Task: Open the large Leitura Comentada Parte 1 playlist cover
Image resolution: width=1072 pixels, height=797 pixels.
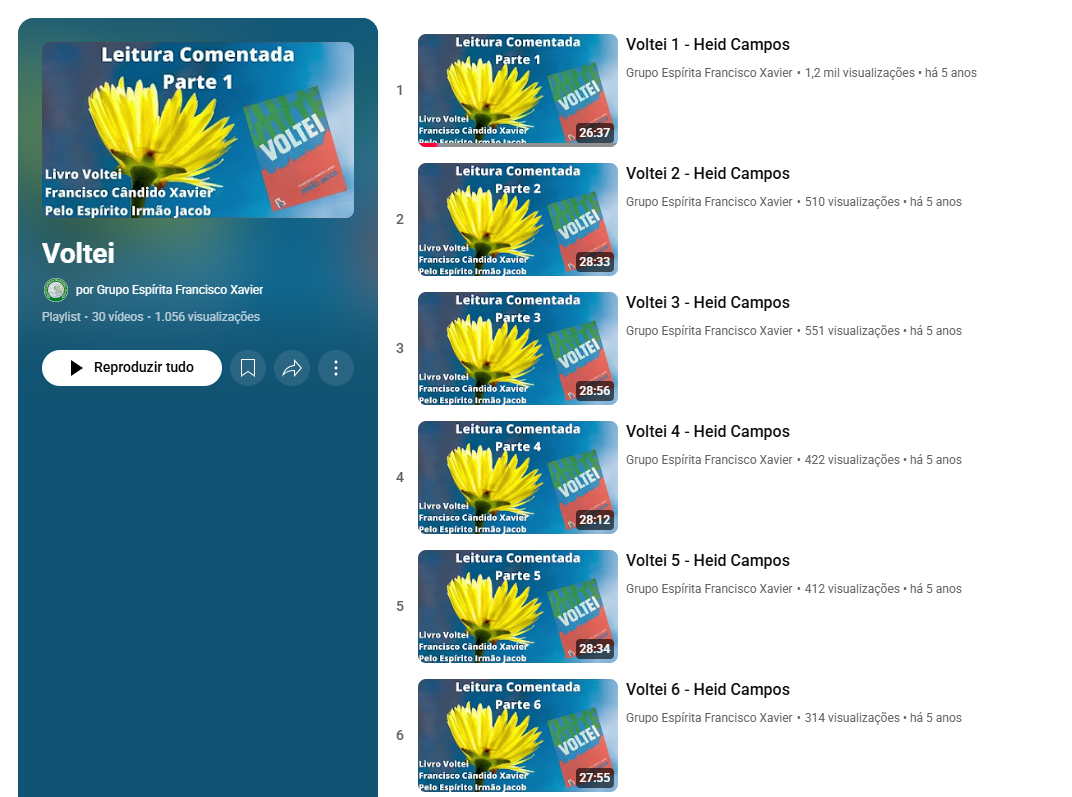Action: [x=198, y=130]
